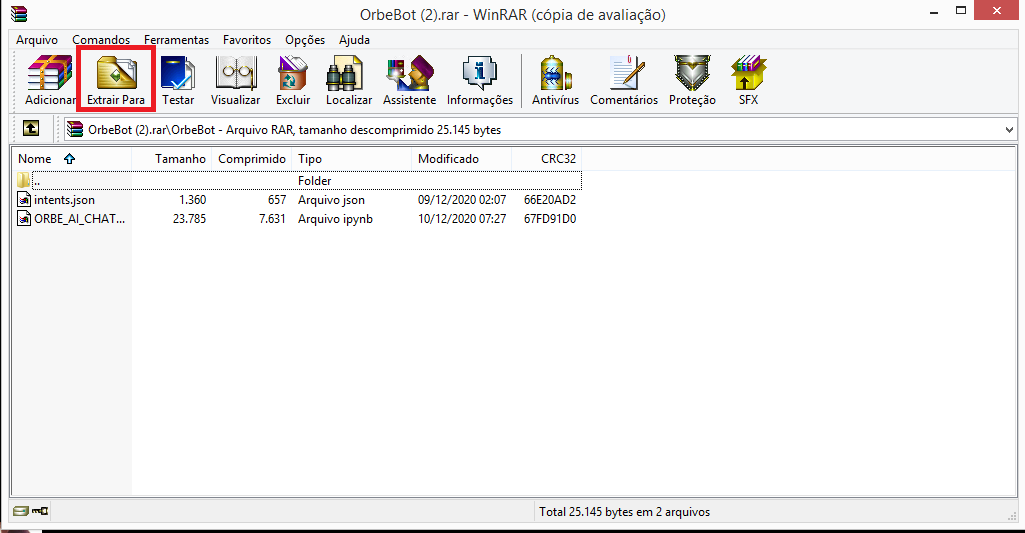Click size value 23.785
This screenshot has width=1025, height=533.
click(x=189, y=219)
